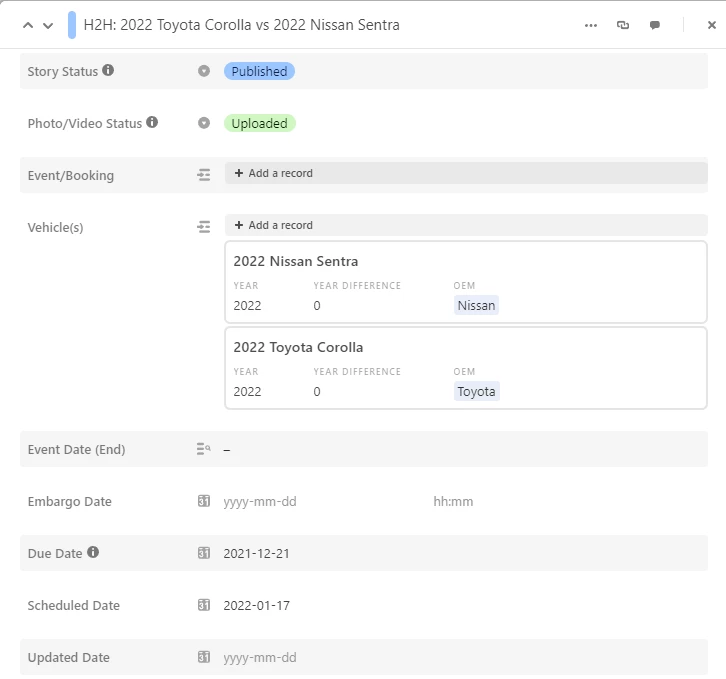This screenshot has width=726, height=679.
Task: Edit the Due Date value 2021-12-21
Action: 256,553
